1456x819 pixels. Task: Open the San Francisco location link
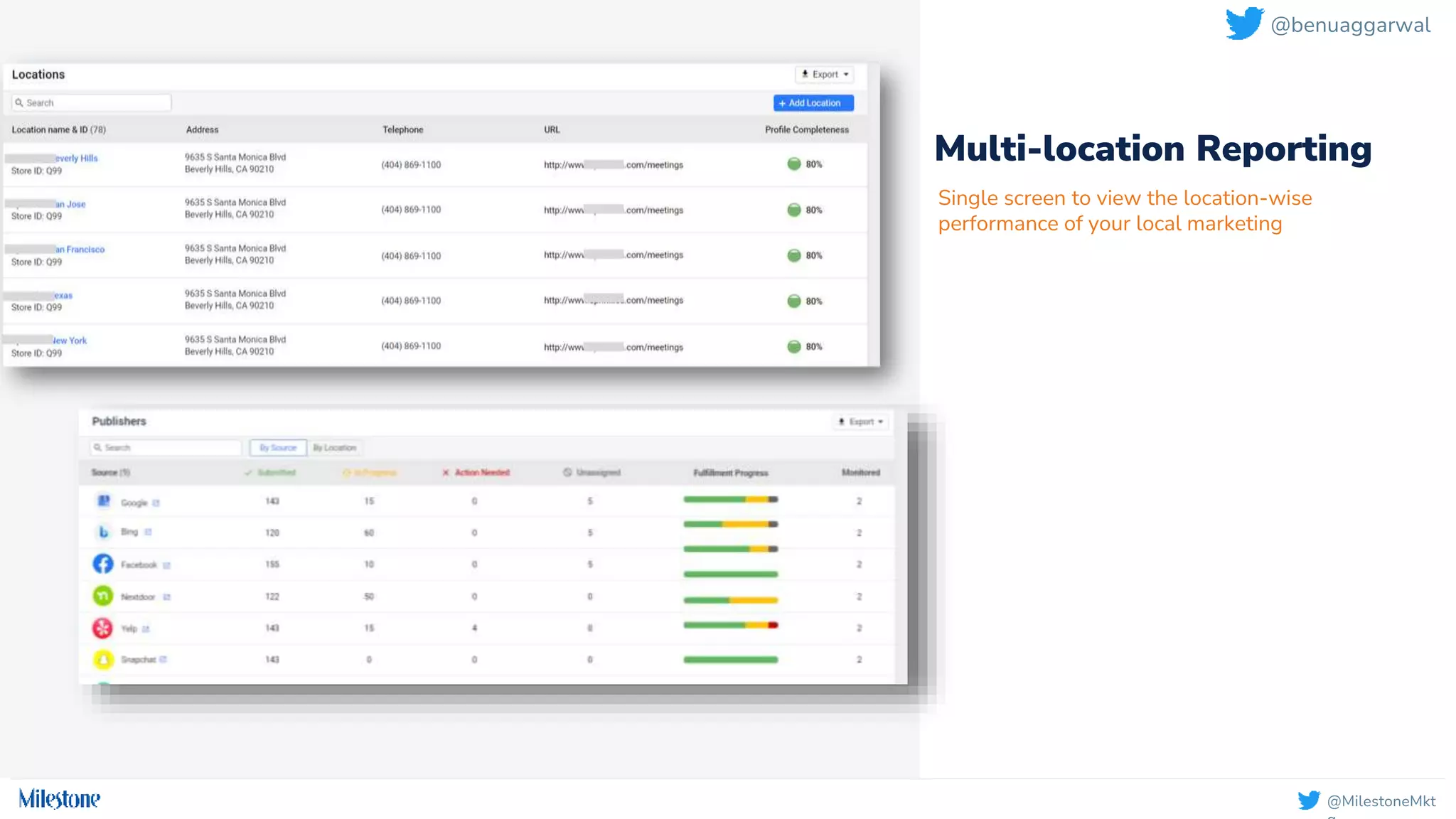tap(80, 250)
